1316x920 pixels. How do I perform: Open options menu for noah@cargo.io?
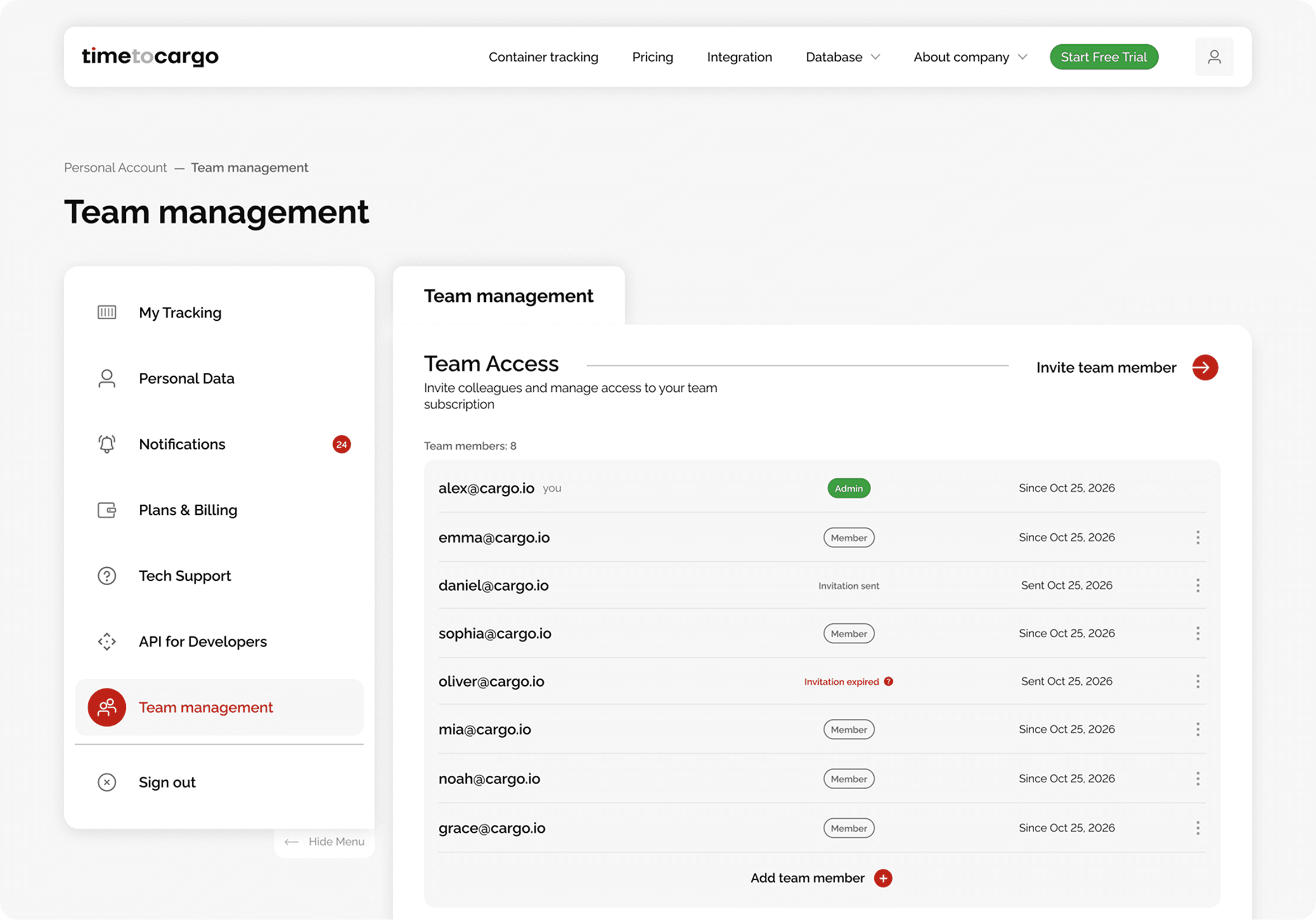1197,779
